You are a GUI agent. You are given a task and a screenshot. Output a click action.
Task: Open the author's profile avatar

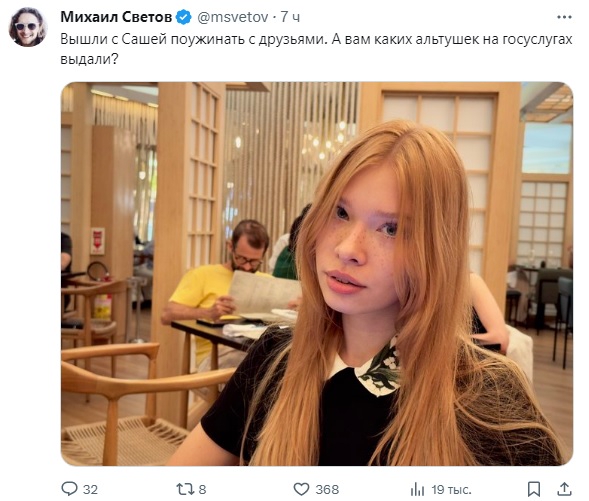tap(28, 27)
